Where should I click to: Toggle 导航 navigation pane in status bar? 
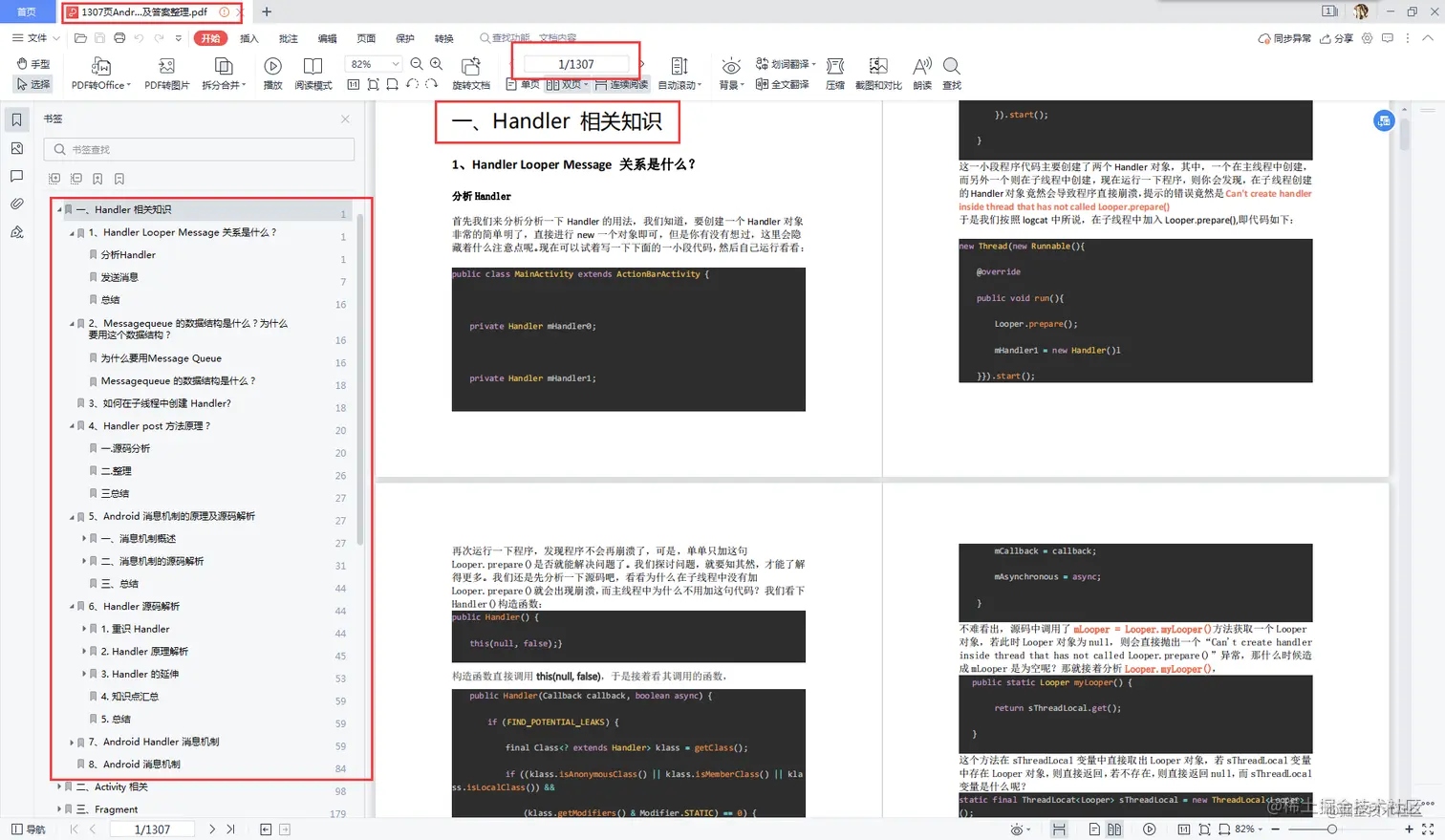(29, 829)
